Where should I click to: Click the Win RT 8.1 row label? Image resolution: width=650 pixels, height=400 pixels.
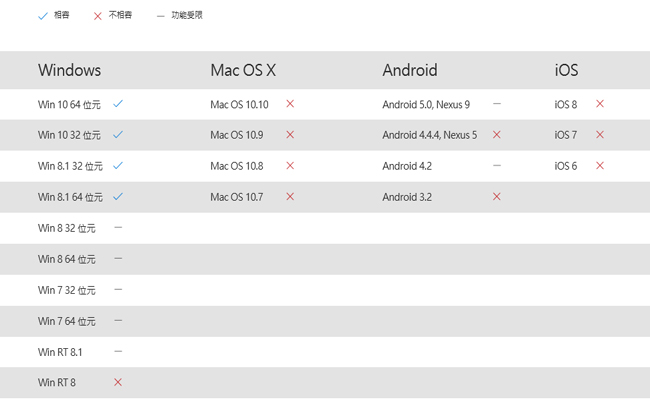[x=60, y=352]
